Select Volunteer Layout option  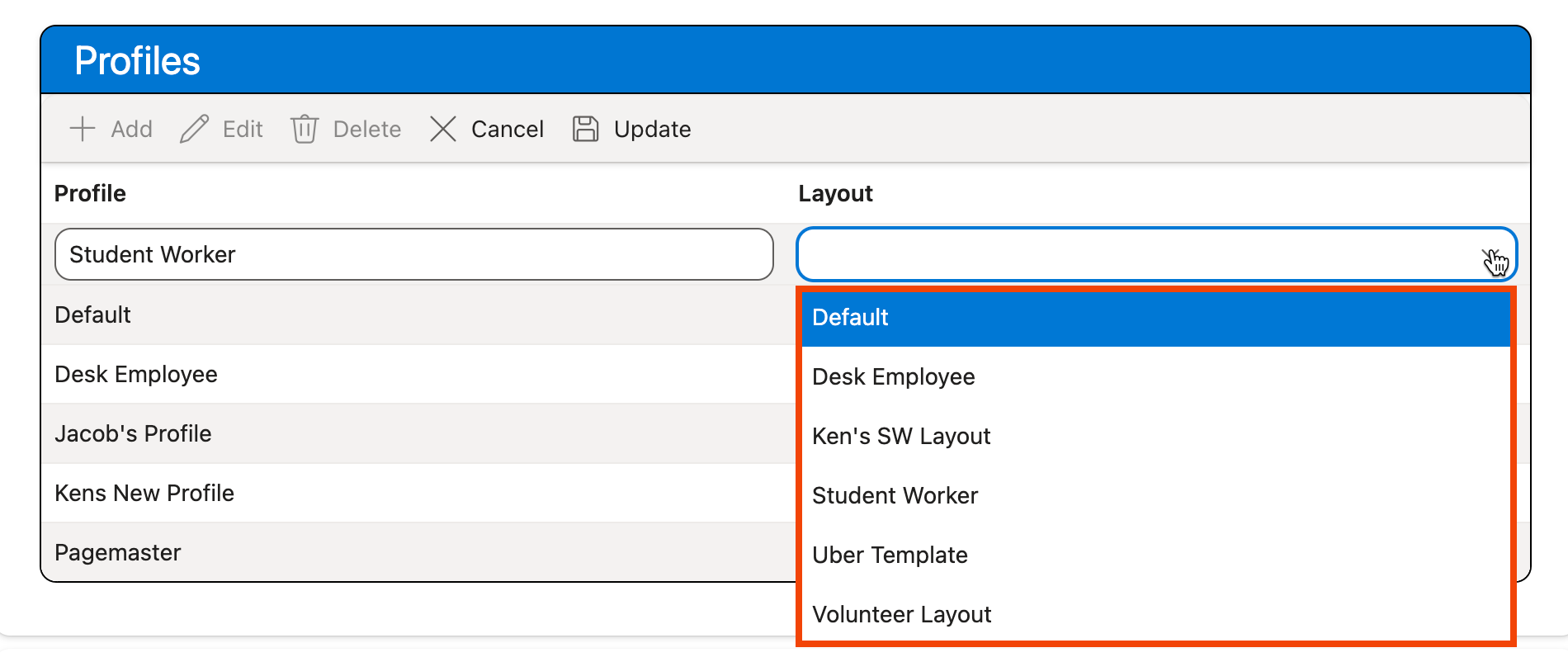(x=901, y=615)
